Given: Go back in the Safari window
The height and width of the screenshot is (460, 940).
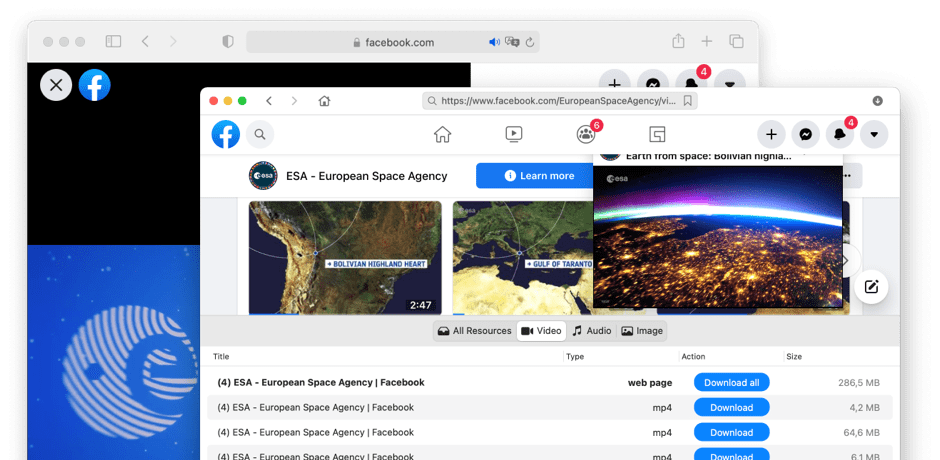Looking at the screenshot, I should click(x=144, y=41).
